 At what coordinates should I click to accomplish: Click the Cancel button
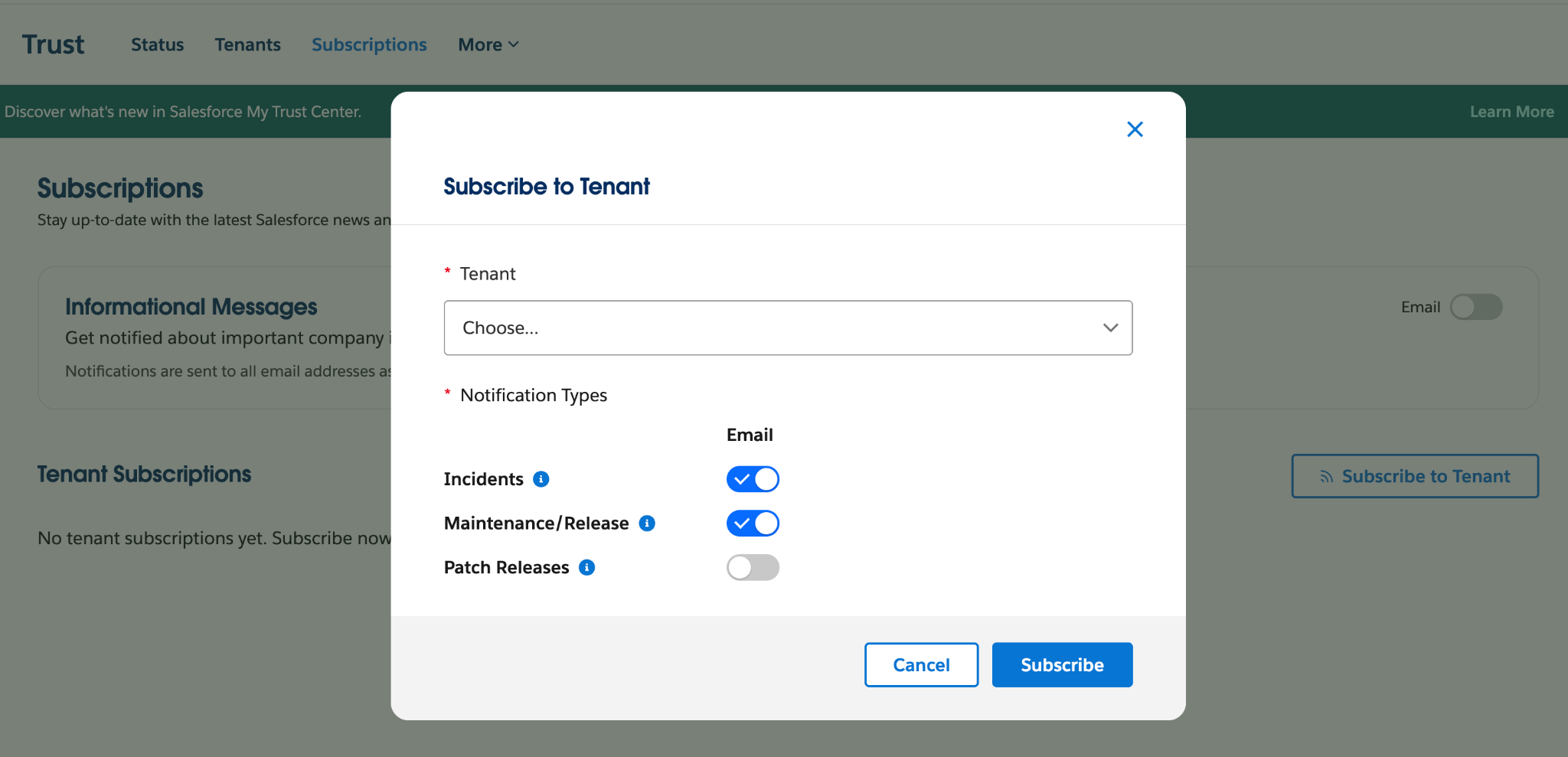coord(921,664)
